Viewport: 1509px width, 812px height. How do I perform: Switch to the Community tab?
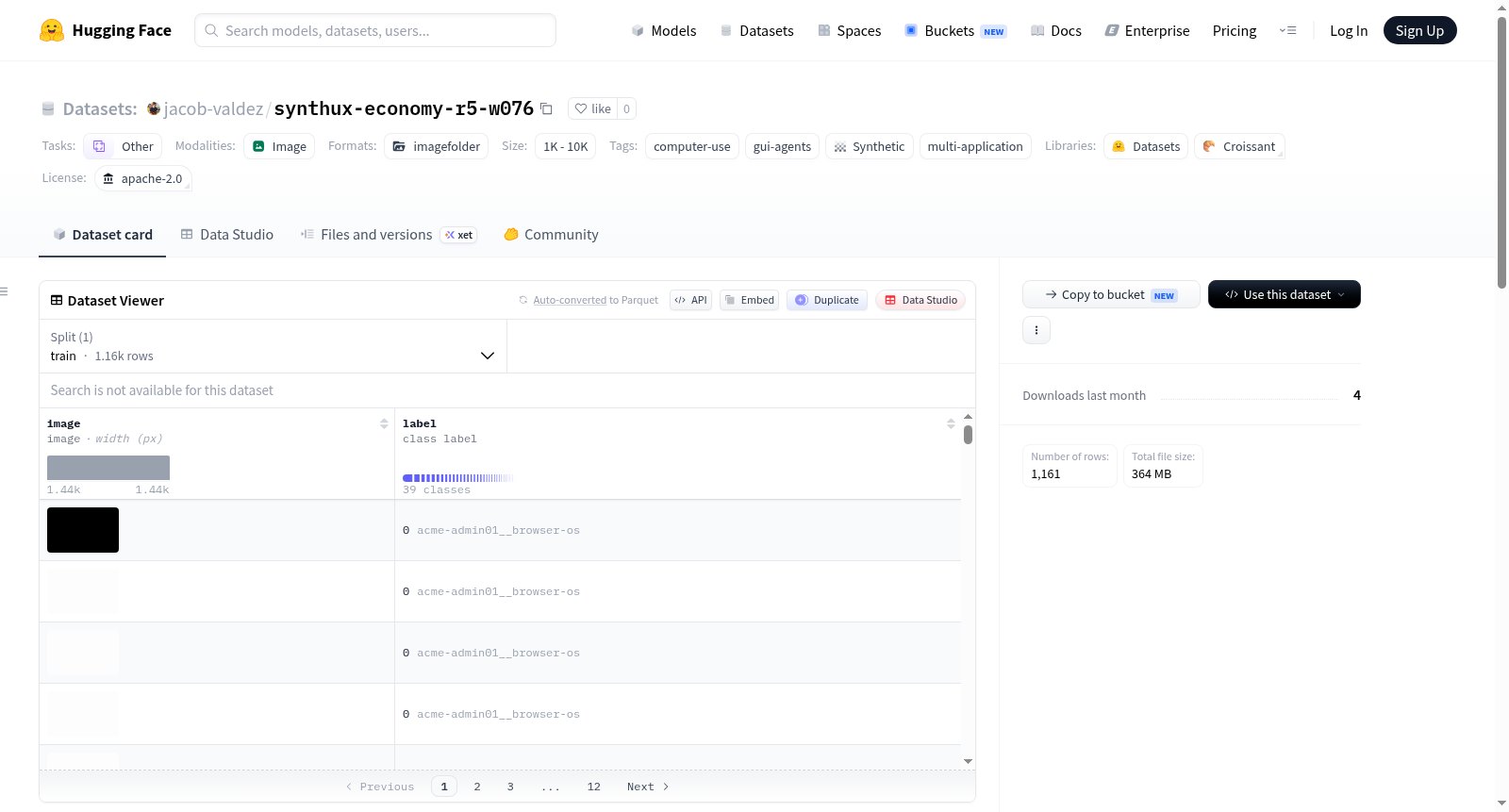pyautogui.click(x=552, y=235)
